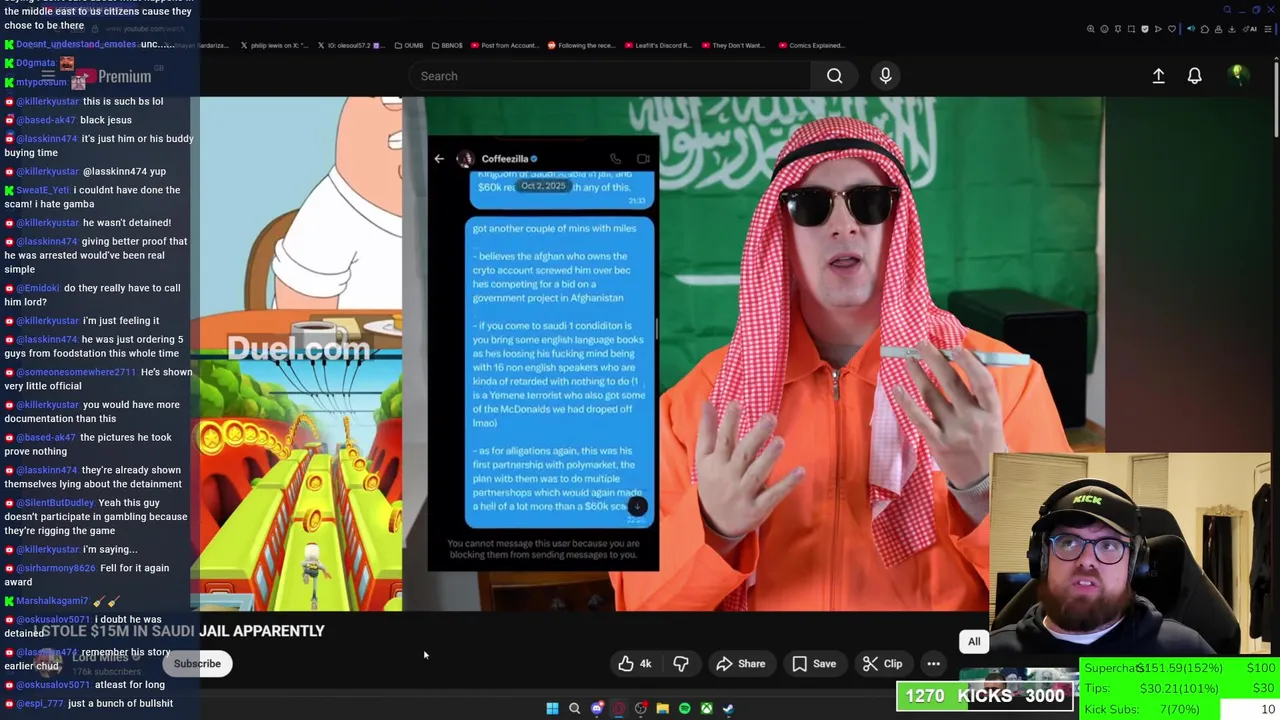Open the YouTube Premium logo home link
The height and width of the screenshot is (720, 1280).
click(113, 77)
